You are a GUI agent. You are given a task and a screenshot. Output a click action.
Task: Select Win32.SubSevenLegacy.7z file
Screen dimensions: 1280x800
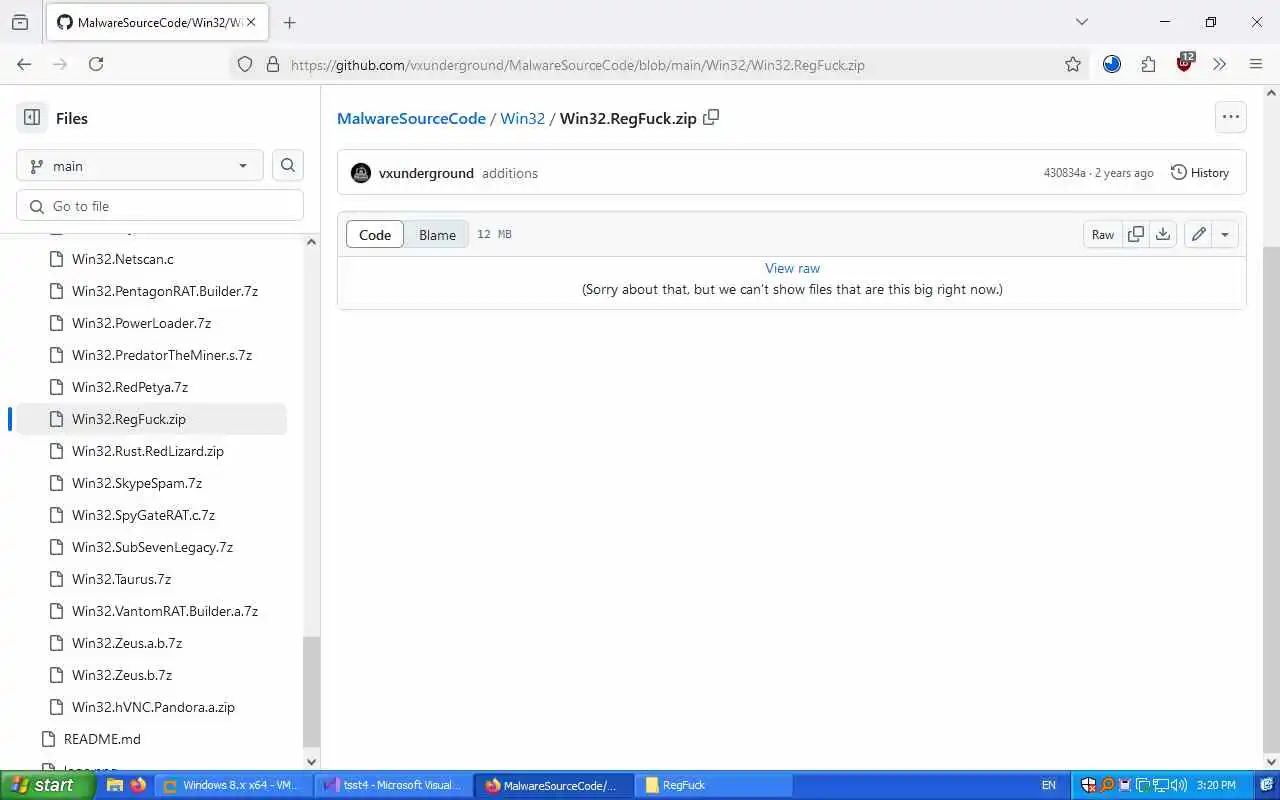[150, 547]
